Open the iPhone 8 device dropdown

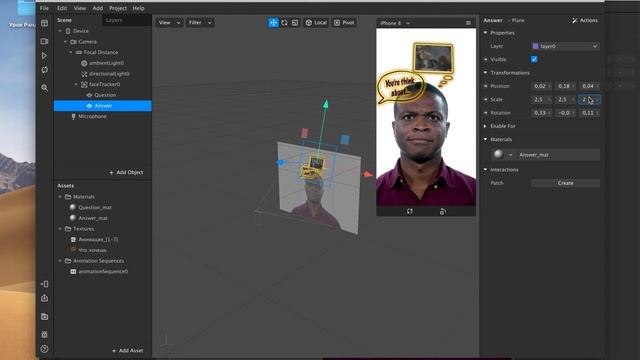click(395, 23)
